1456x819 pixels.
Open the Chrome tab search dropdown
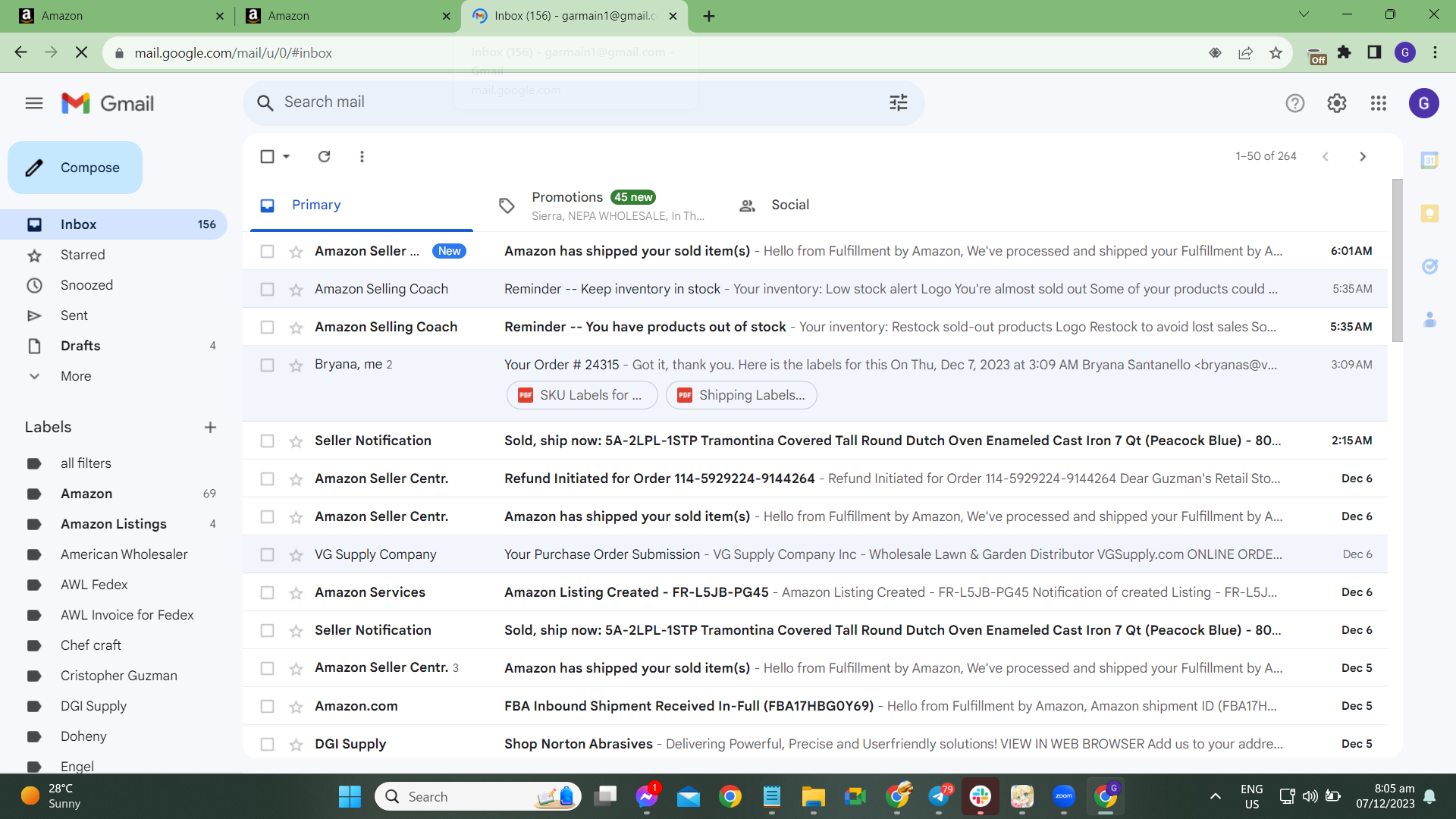pos(1304,14)
